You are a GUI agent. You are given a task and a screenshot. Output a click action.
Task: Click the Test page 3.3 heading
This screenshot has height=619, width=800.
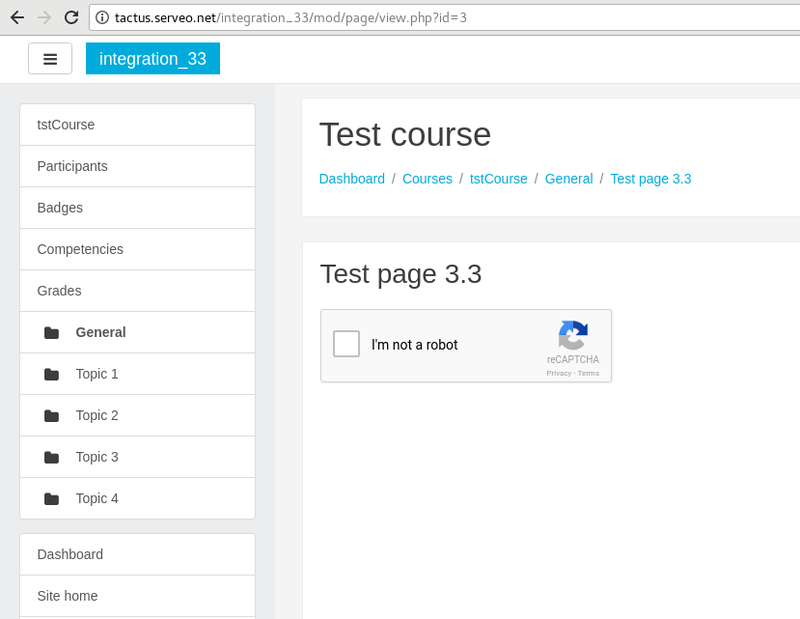coord(401,274)
